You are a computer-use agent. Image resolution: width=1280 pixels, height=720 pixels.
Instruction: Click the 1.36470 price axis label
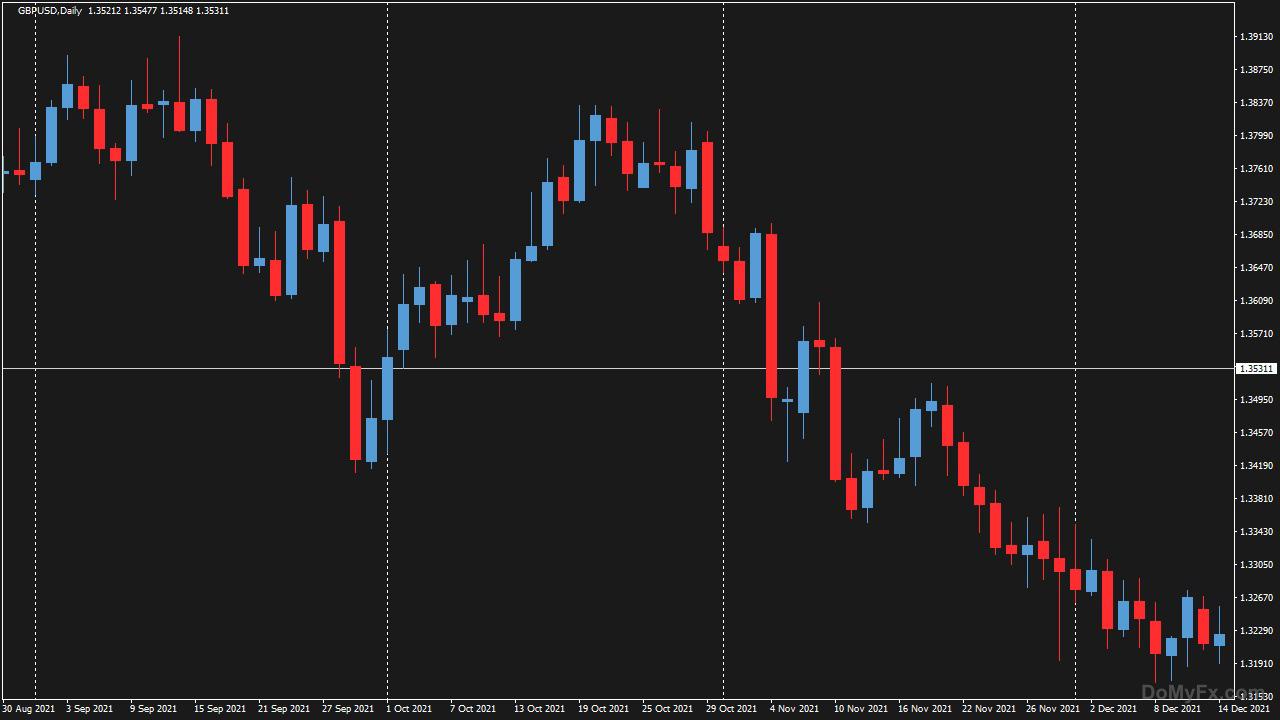pos(1256,268)
